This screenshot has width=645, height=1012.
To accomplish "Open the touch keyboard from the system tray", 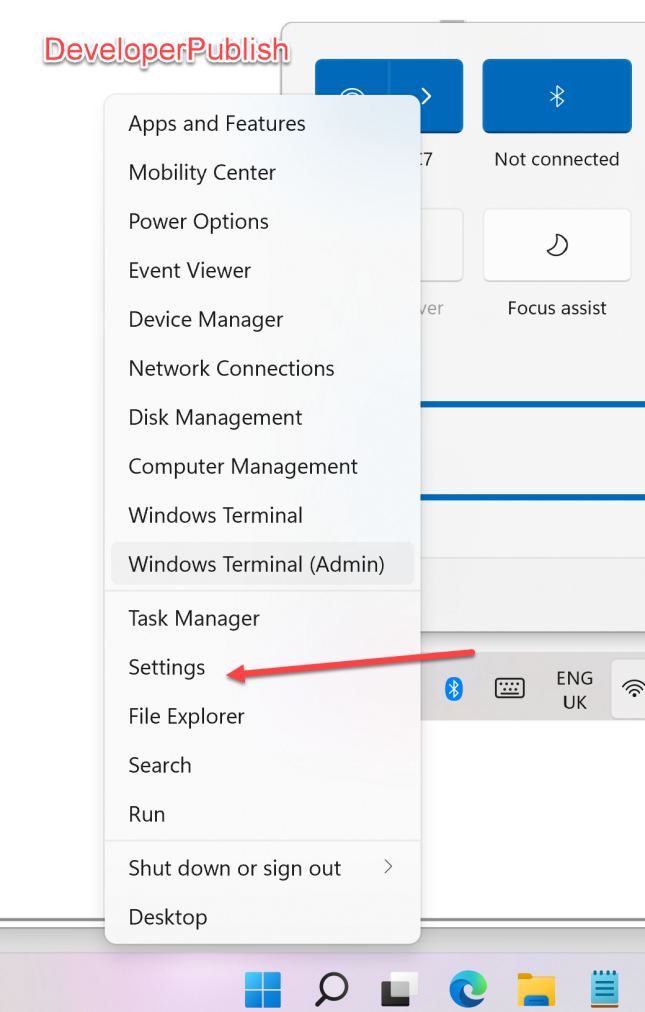I will (x=509, y=688).
